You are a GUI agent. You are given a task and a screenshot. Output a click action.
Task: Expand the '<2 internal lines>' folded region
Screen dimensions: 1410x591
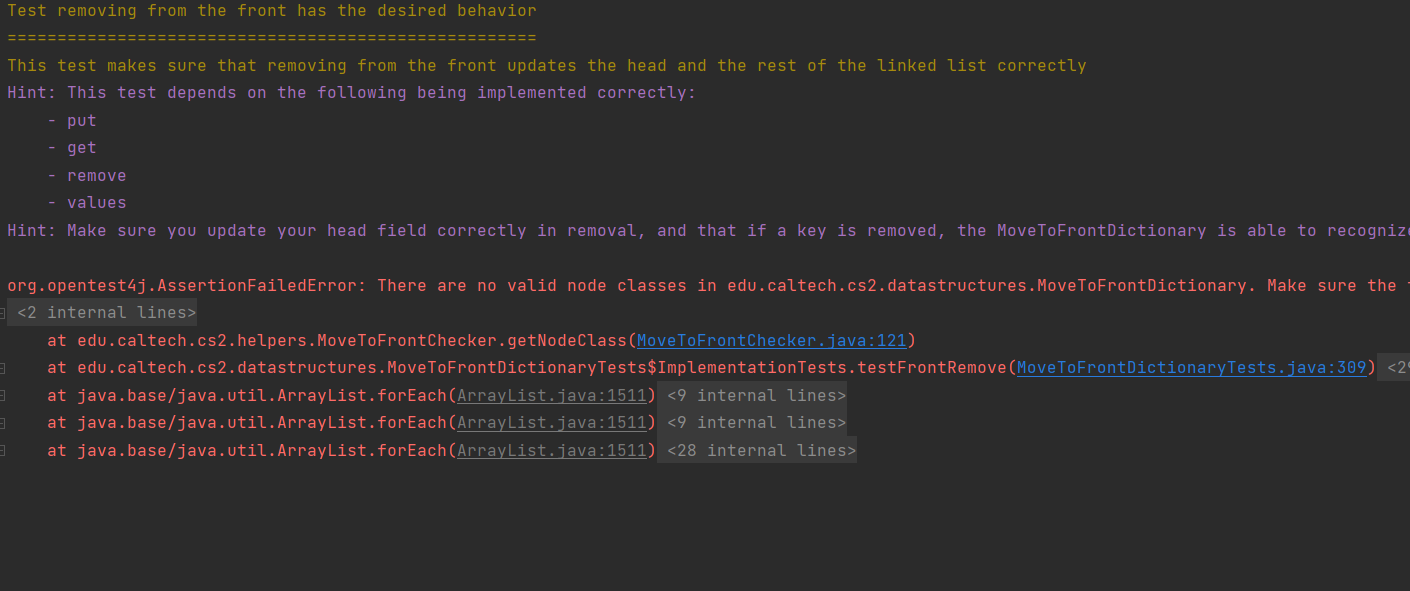(x=107, y=313)
